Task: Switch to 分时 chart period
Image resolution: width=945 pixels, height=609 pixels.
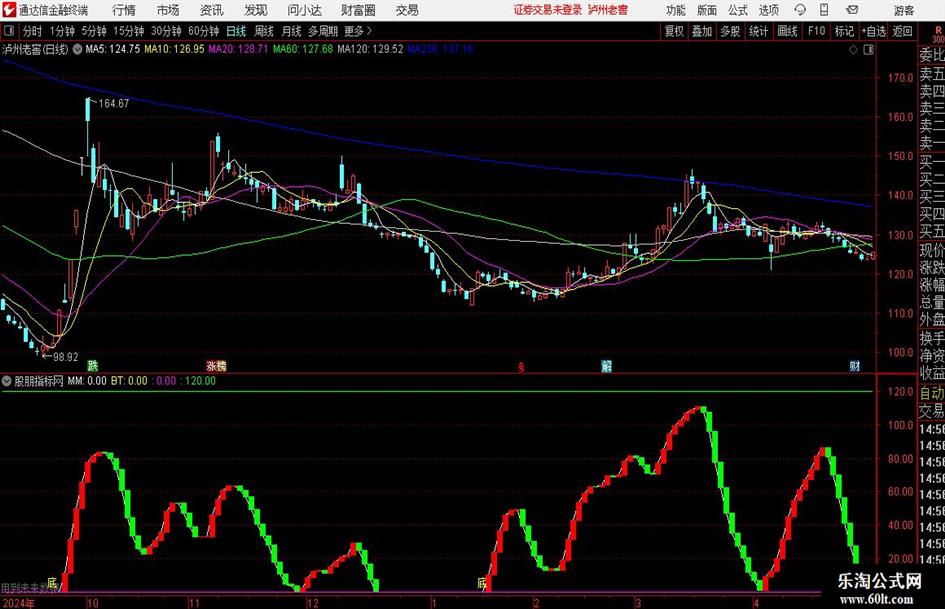Action: [33, 31]
